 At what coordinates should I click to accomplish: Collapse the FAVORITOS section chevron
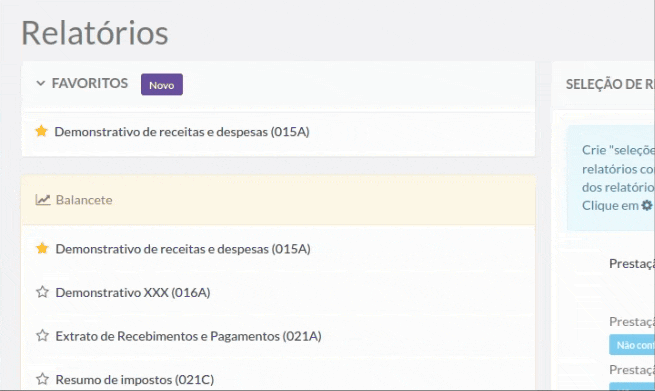click(x=41, y=83)
